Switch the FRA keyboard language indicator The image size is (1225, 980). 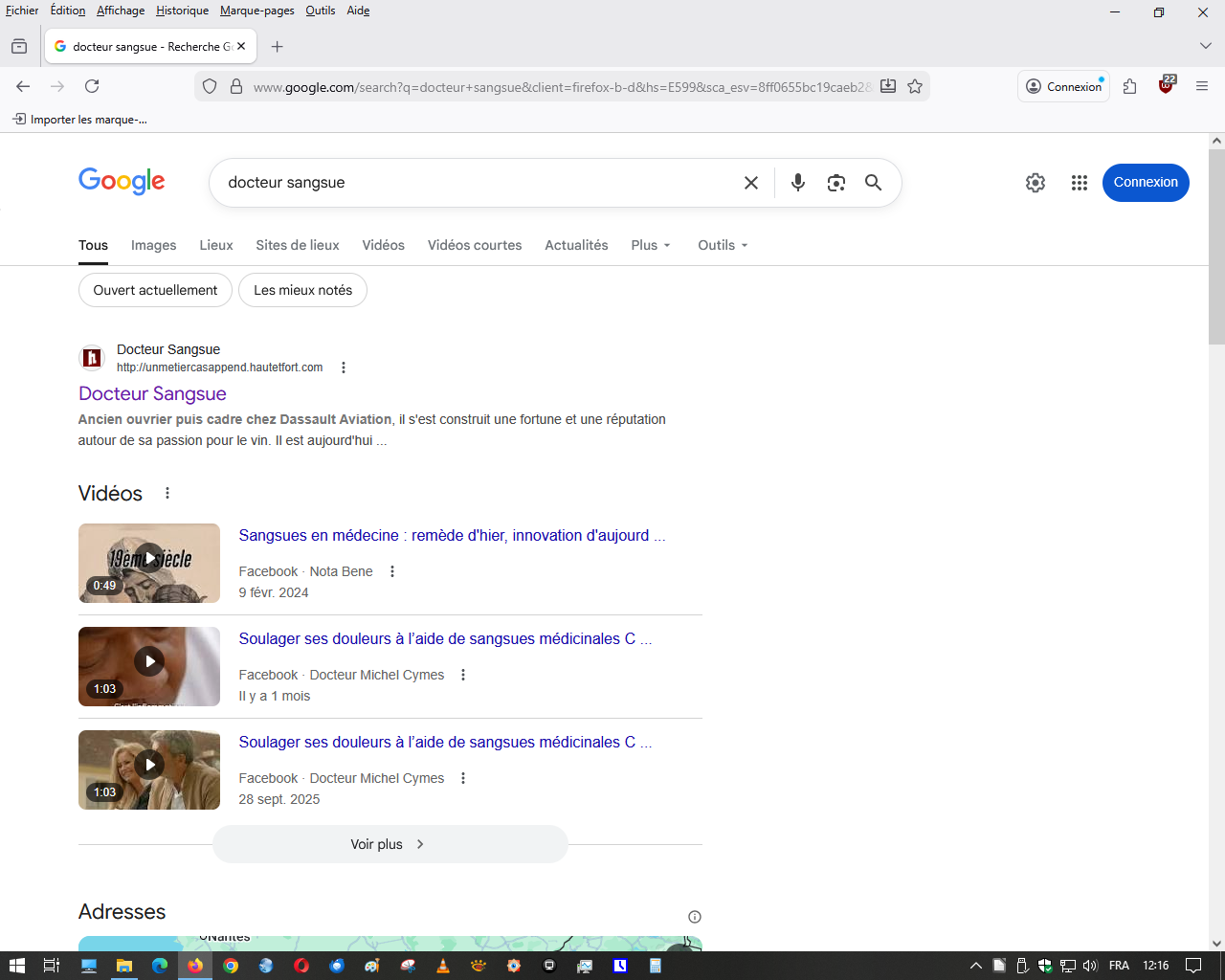tap(1119, 966)
